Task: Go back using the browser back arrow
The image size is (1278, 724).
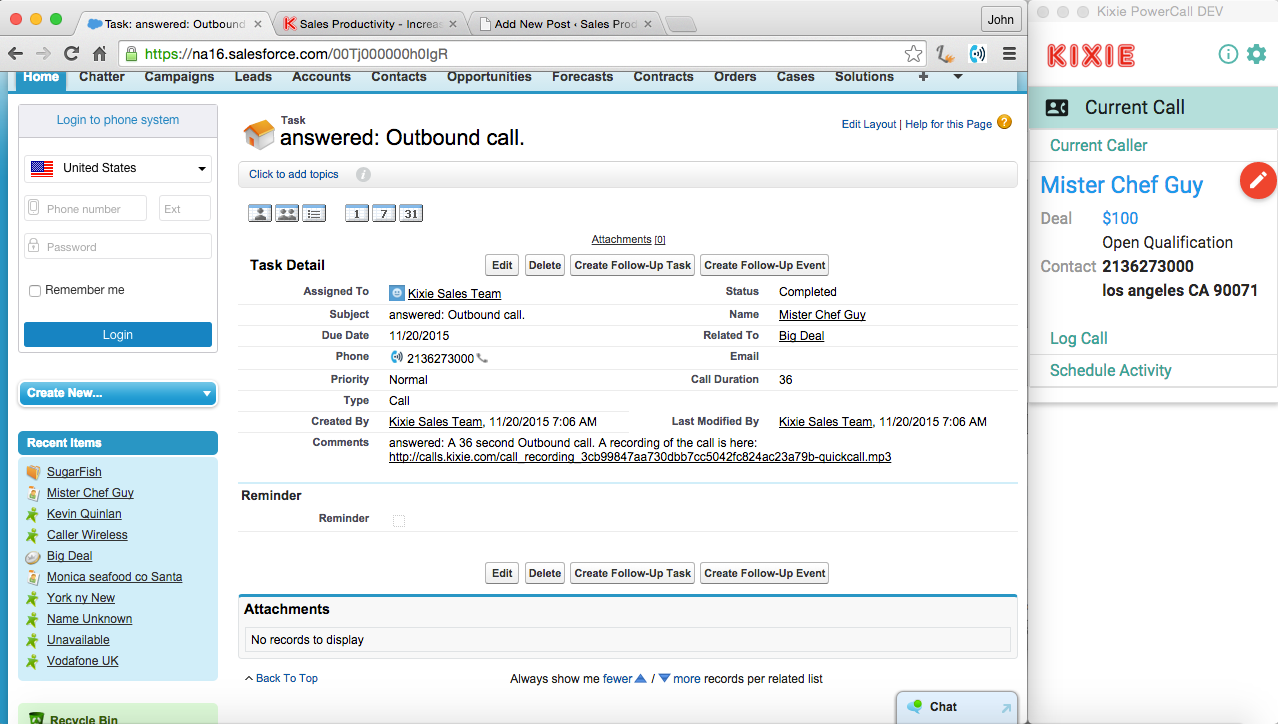Action: point(17,54)
